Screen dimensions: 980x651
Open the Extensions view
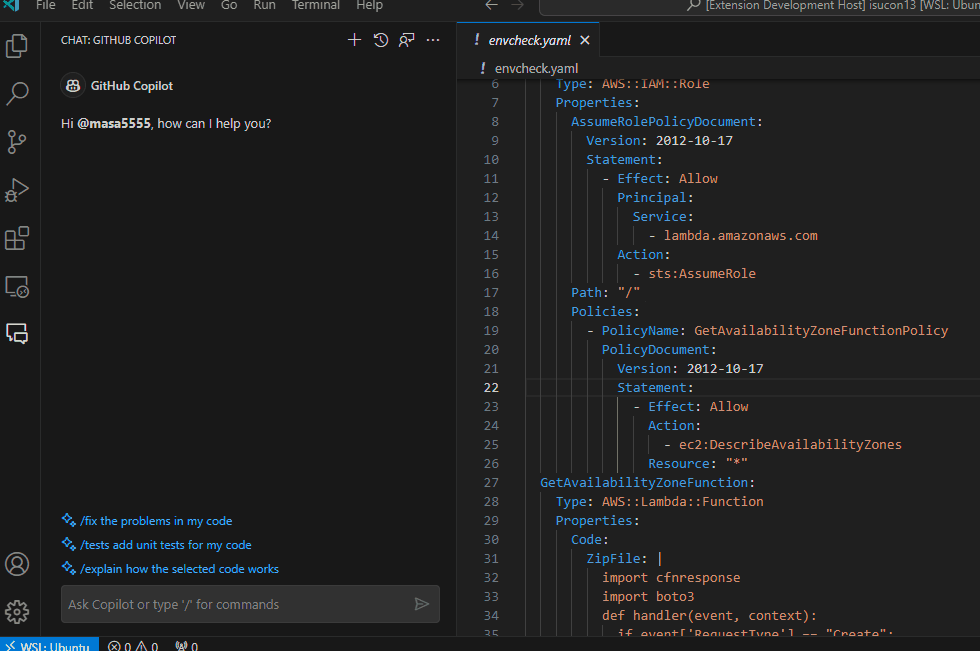click(17, 238)
